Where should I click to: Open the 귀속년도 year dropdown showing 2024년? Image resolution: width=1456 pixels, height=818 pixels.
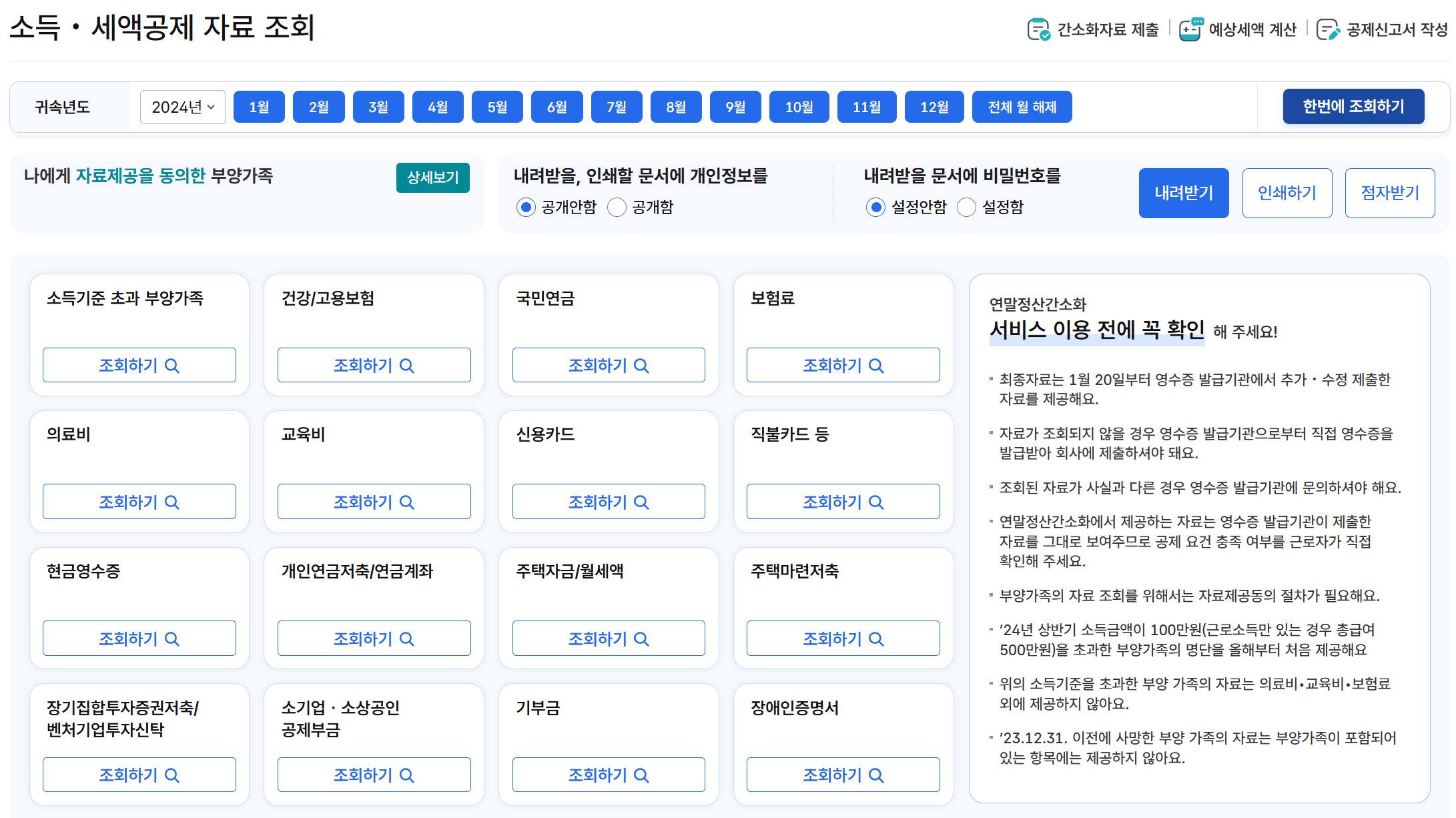click(x=182, y=107)
